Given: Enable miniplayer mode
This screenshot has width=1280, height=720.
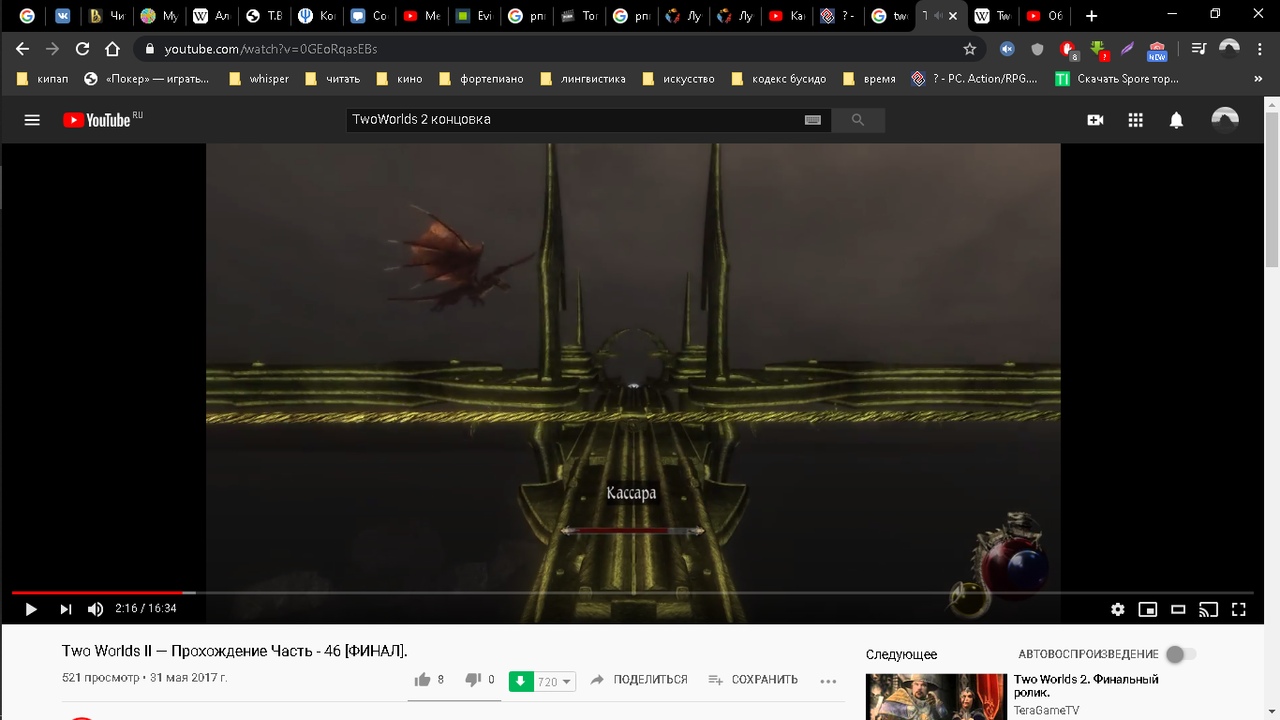Looking at the screenshot, I should click(1148, 609).
